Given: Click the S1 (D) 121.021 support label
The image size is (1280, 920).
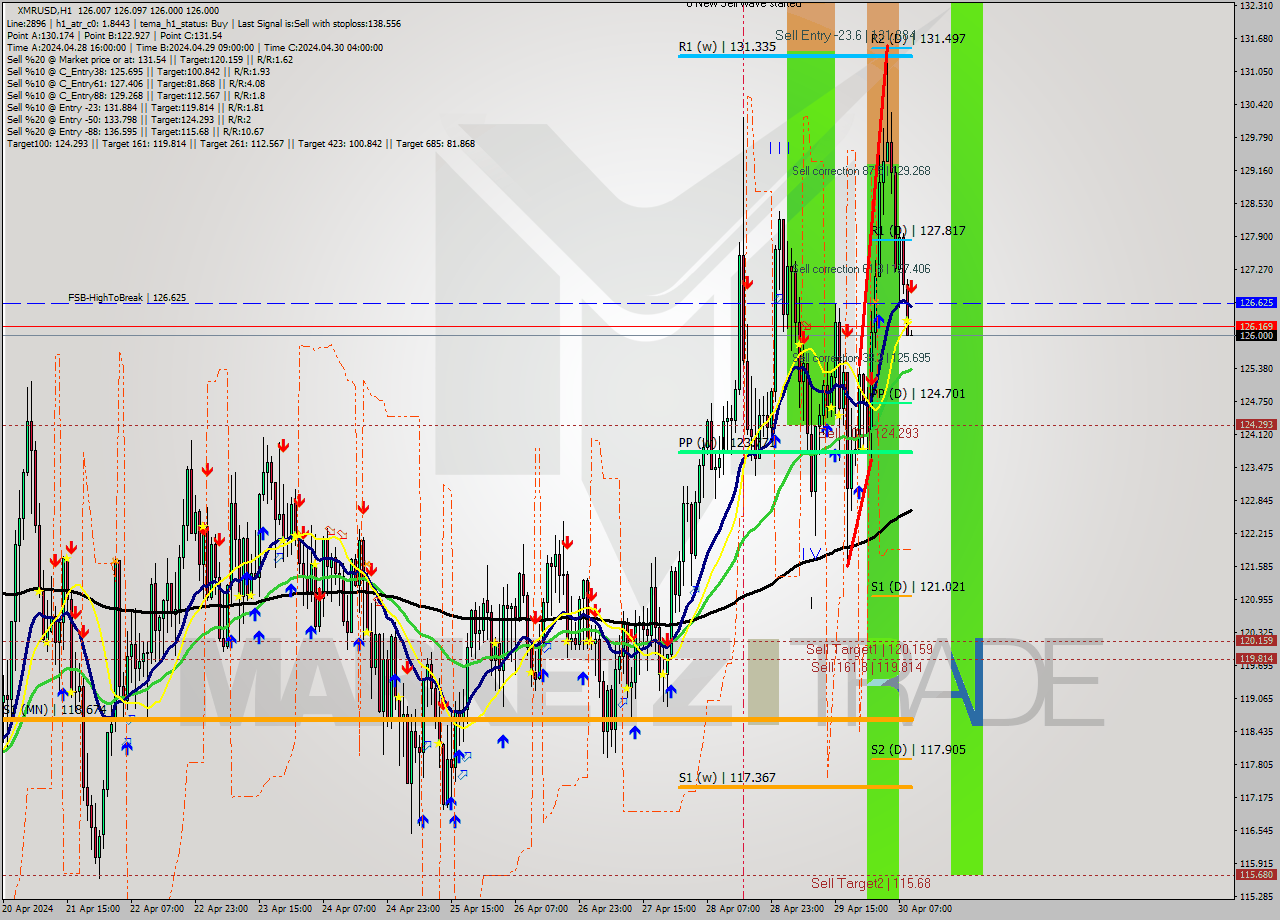Looking at the screenshot, I should [918, 587].
